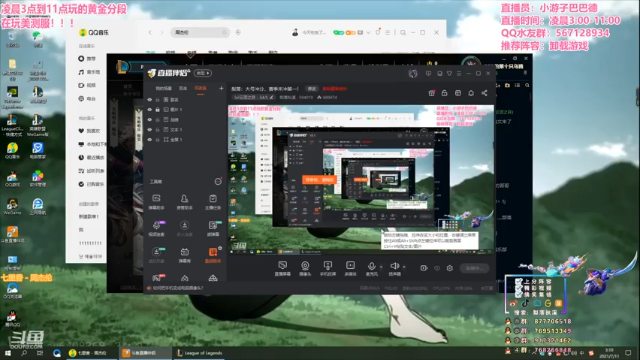Hide the 文本 1 layer with eye icon
Screen dimensions: 640x360
coord(150,129)
